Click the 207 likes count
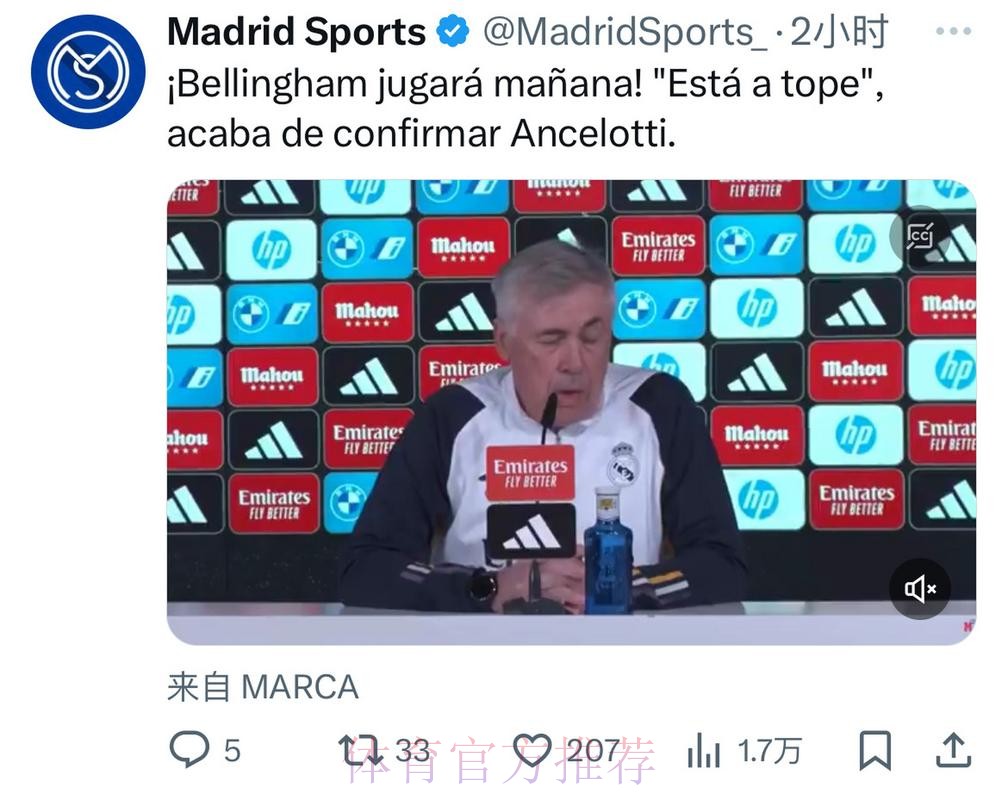Screen dimensions: 1008x800 click(x=593, y=750)
